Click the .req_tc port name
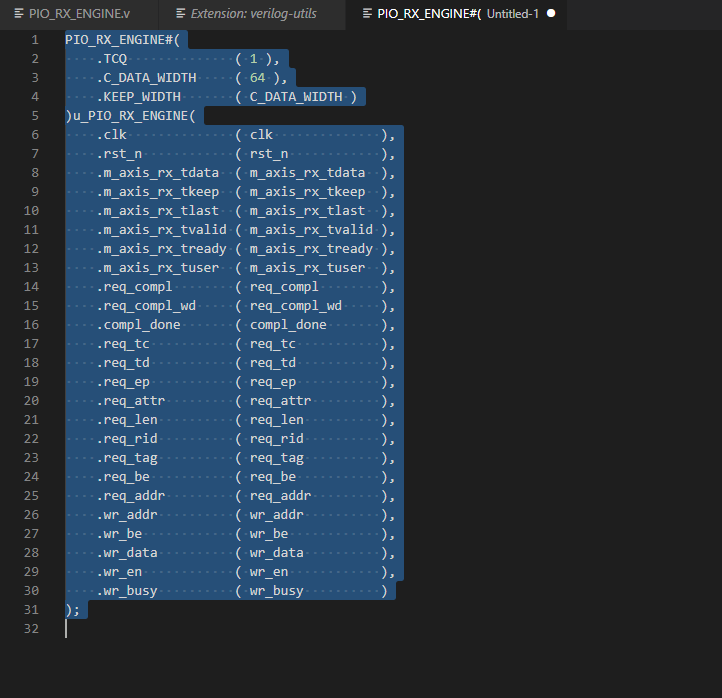The width and height of the screenshot is (722, 698). [123, 344]
